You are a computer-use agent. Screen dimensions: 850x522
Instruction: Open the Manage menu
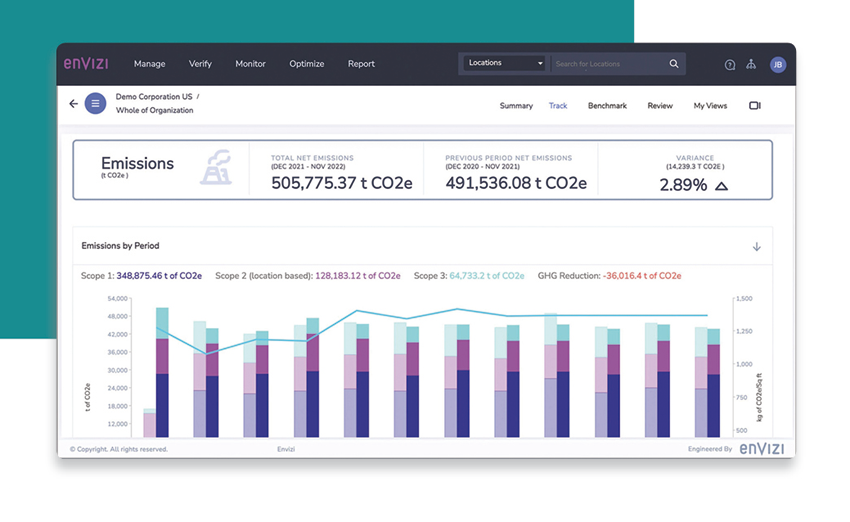tap(150, 64)
